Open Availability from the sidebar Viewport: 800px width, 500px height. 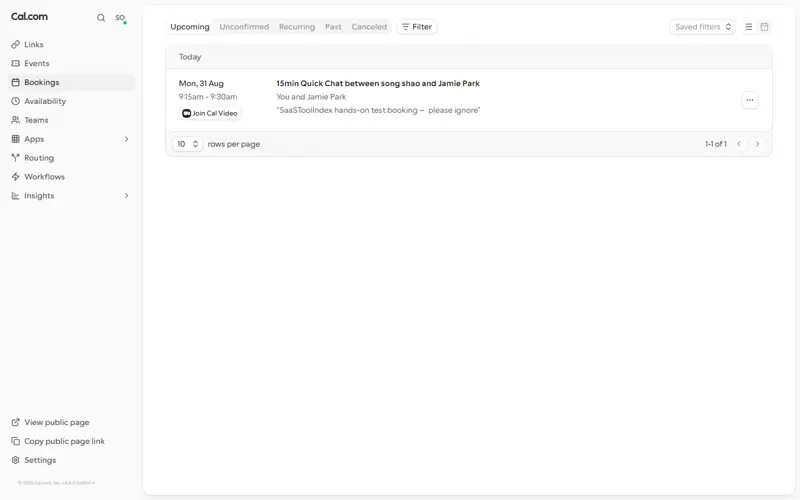point(45,101)
